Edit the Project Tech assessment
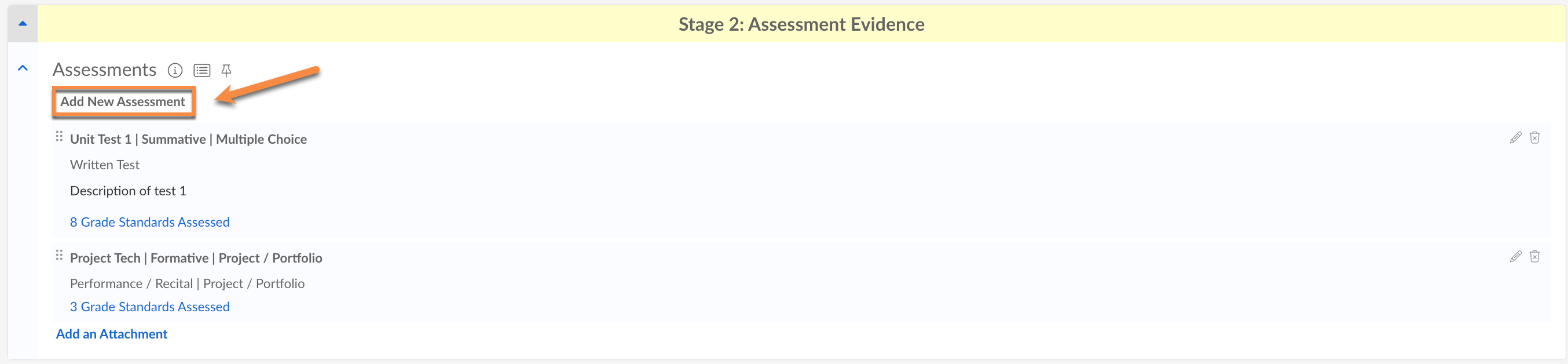Screen dimensions: 1568x364 (x=1515, y=257)
